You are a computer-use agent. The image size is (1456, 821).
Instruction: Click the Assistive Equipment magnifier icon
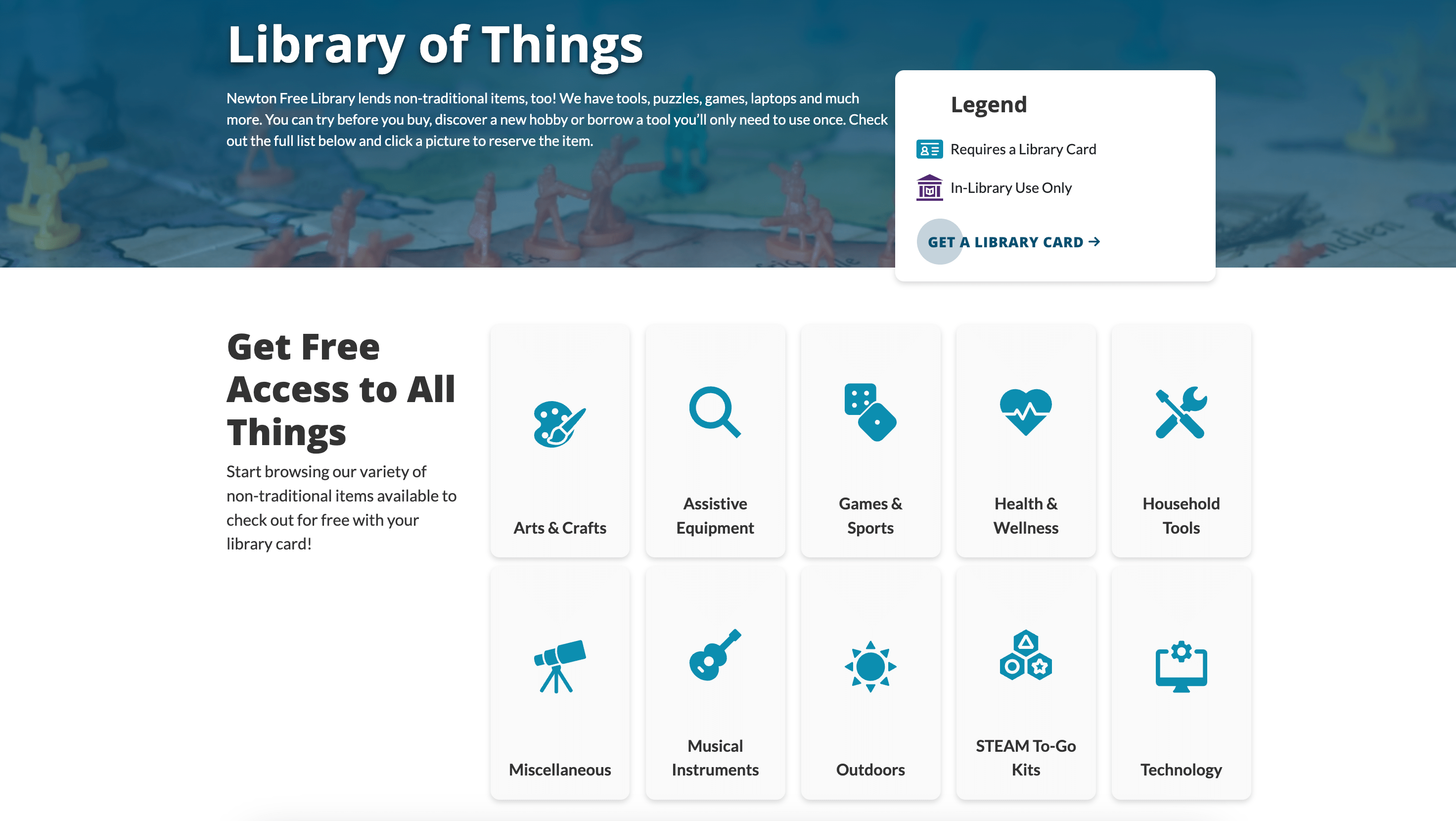[715, 411]
